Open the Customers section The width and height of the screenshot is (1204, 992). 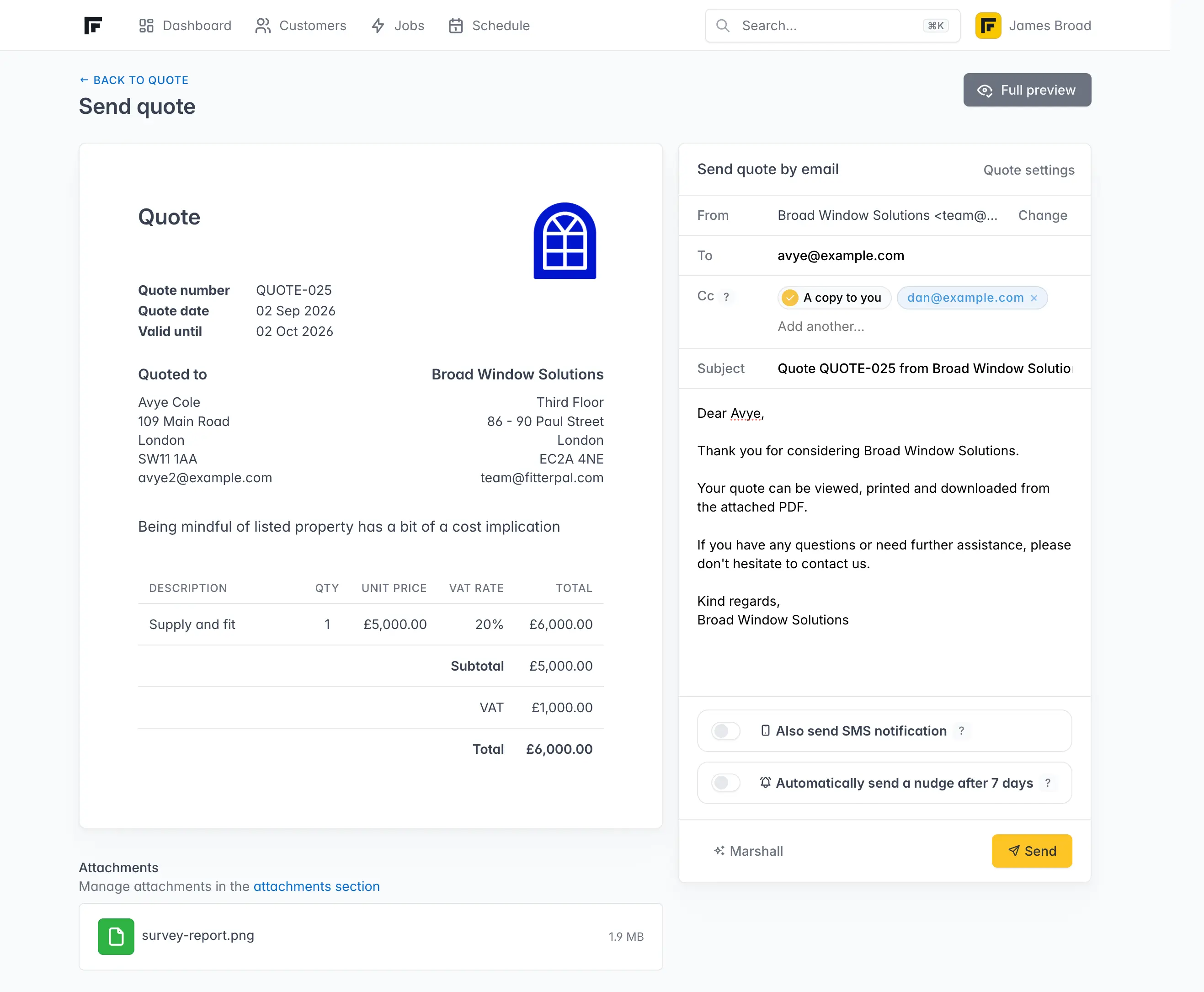(x=301, y=26)
